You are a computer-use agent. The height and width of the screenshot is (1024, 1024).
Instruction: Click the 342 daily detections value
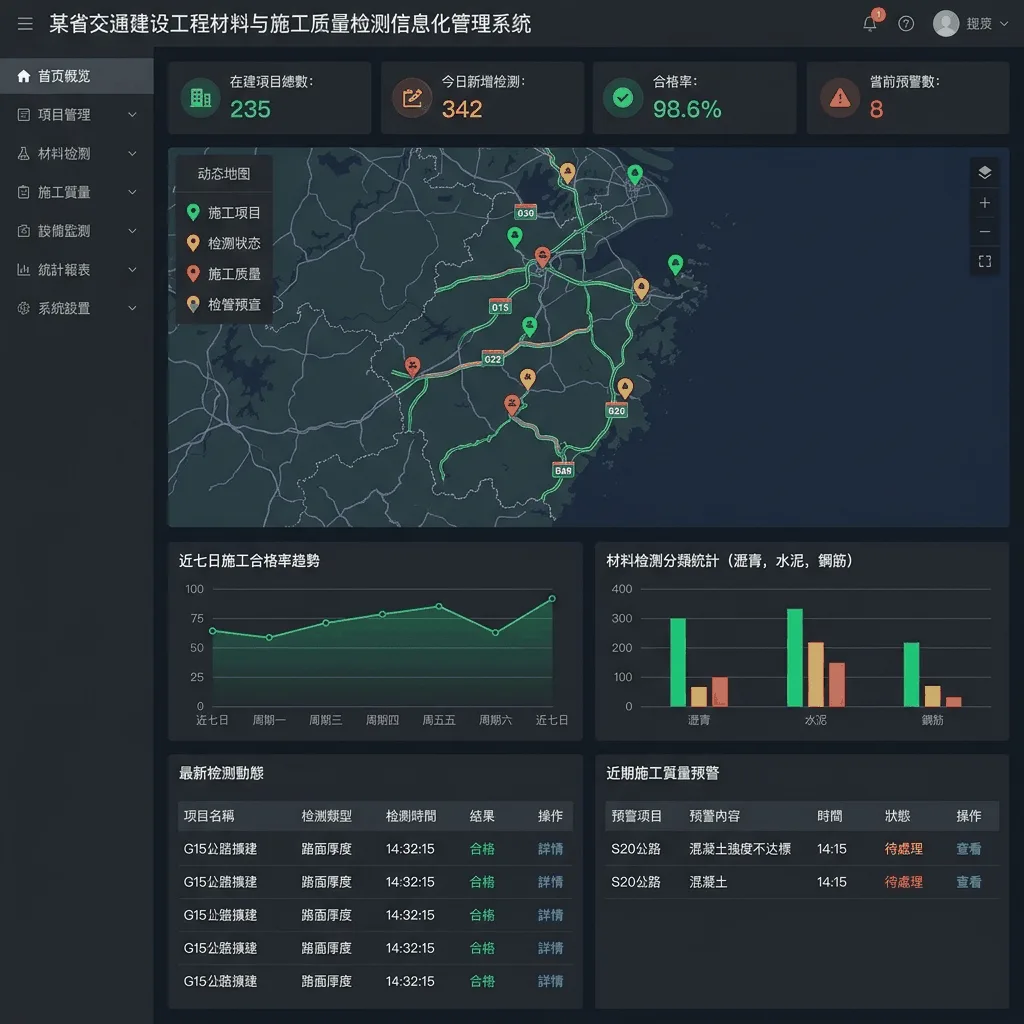coord(462,109)
